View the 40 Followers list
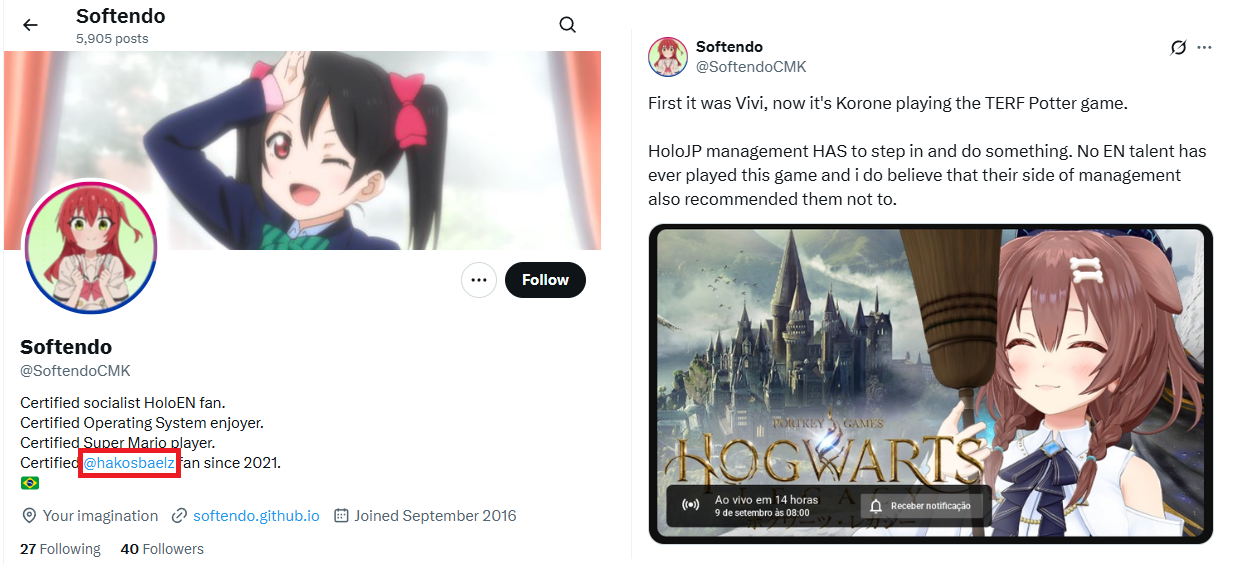1238x571 pixels. tap(162, 549)
